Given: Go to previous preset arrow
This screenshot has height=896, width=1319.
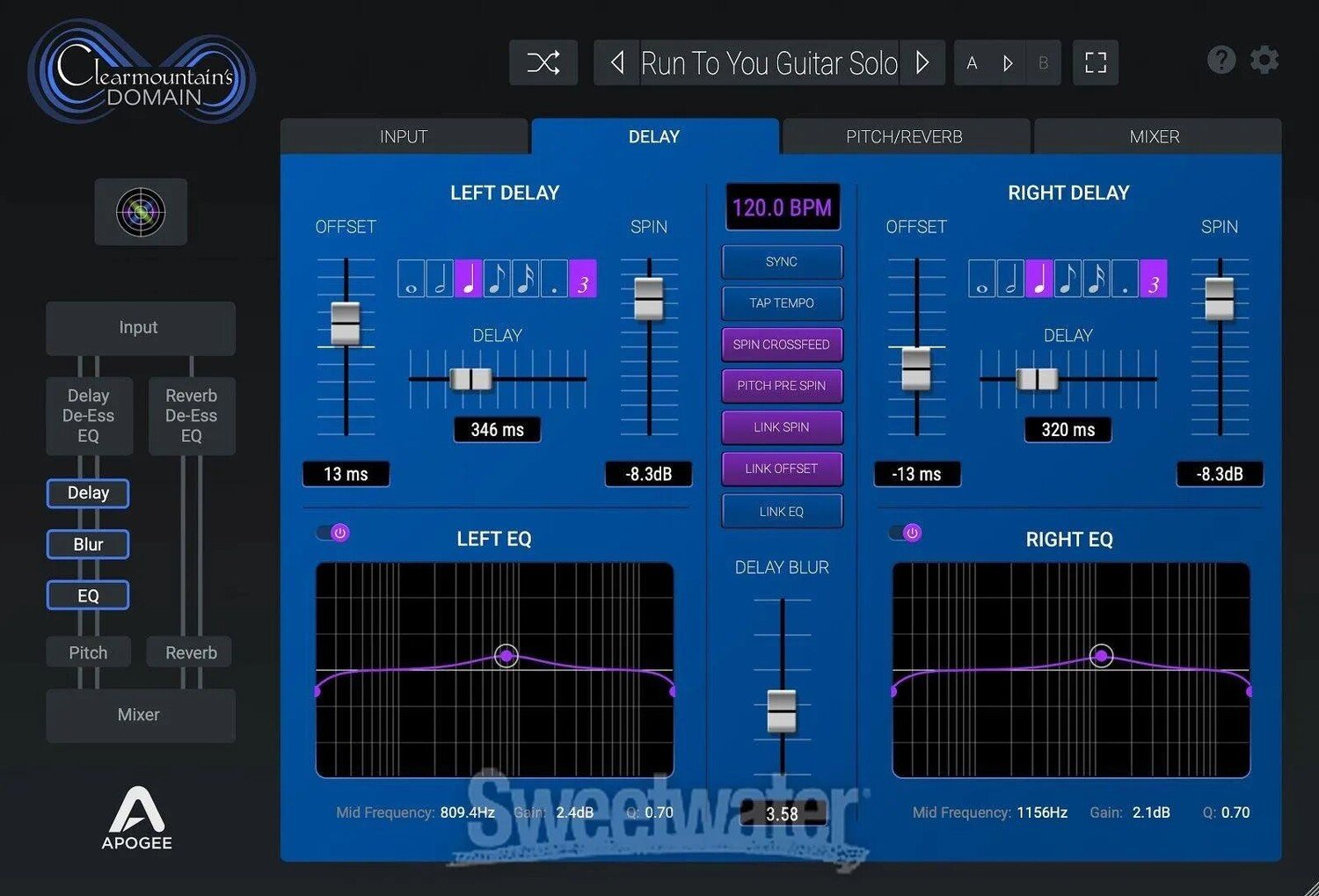Looking at the screenshot, I should (x=617, y=62).
